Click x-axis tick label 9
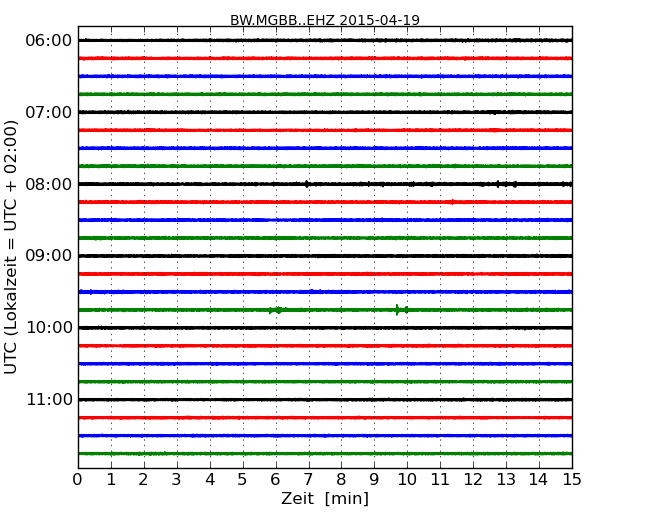Screen dimensions: 650x520 (x=374, y=480)
